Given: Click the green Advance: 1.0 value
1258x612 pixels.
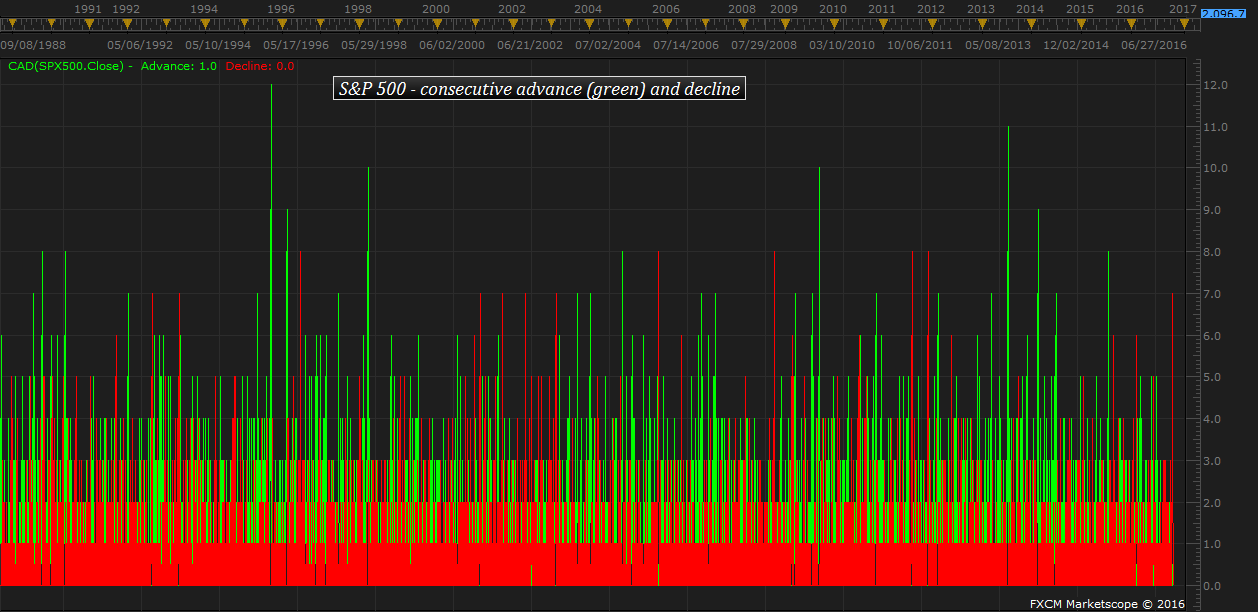Looking at the screenshot, I should tap(179, 66).
